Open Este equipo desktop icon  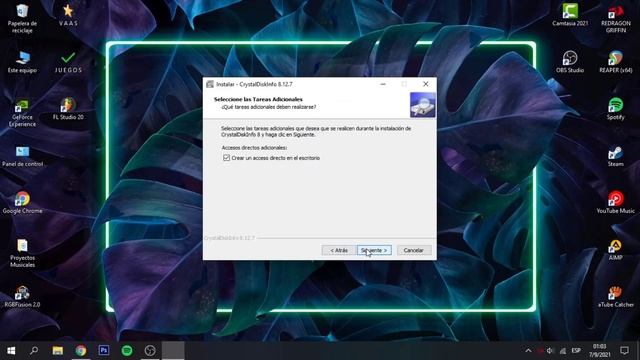coord(22,62)
